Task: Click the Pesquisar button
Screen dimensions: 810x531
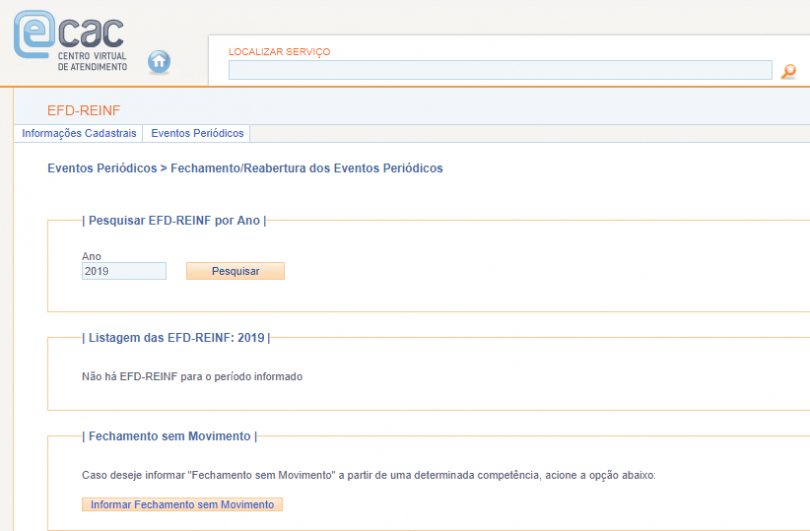Action: pyautogui.click(x=235, y=271)
